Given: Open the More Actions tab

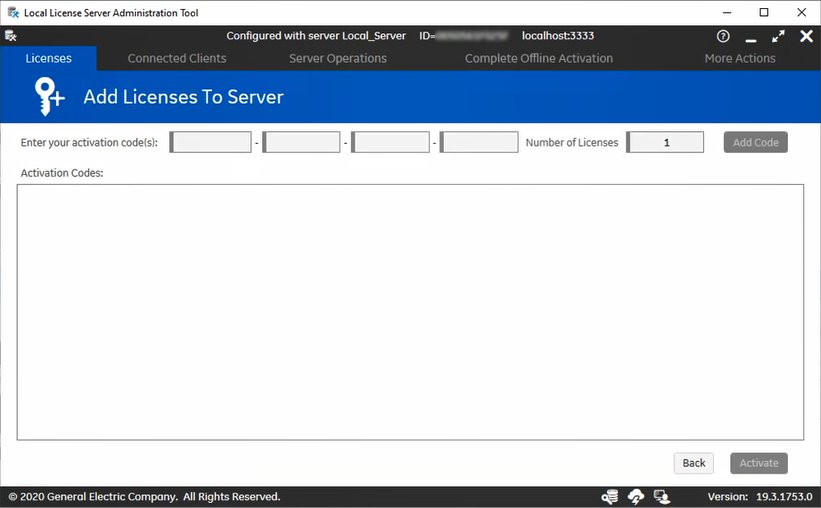Looking at the screenshot, I should (x=740, y=58).
